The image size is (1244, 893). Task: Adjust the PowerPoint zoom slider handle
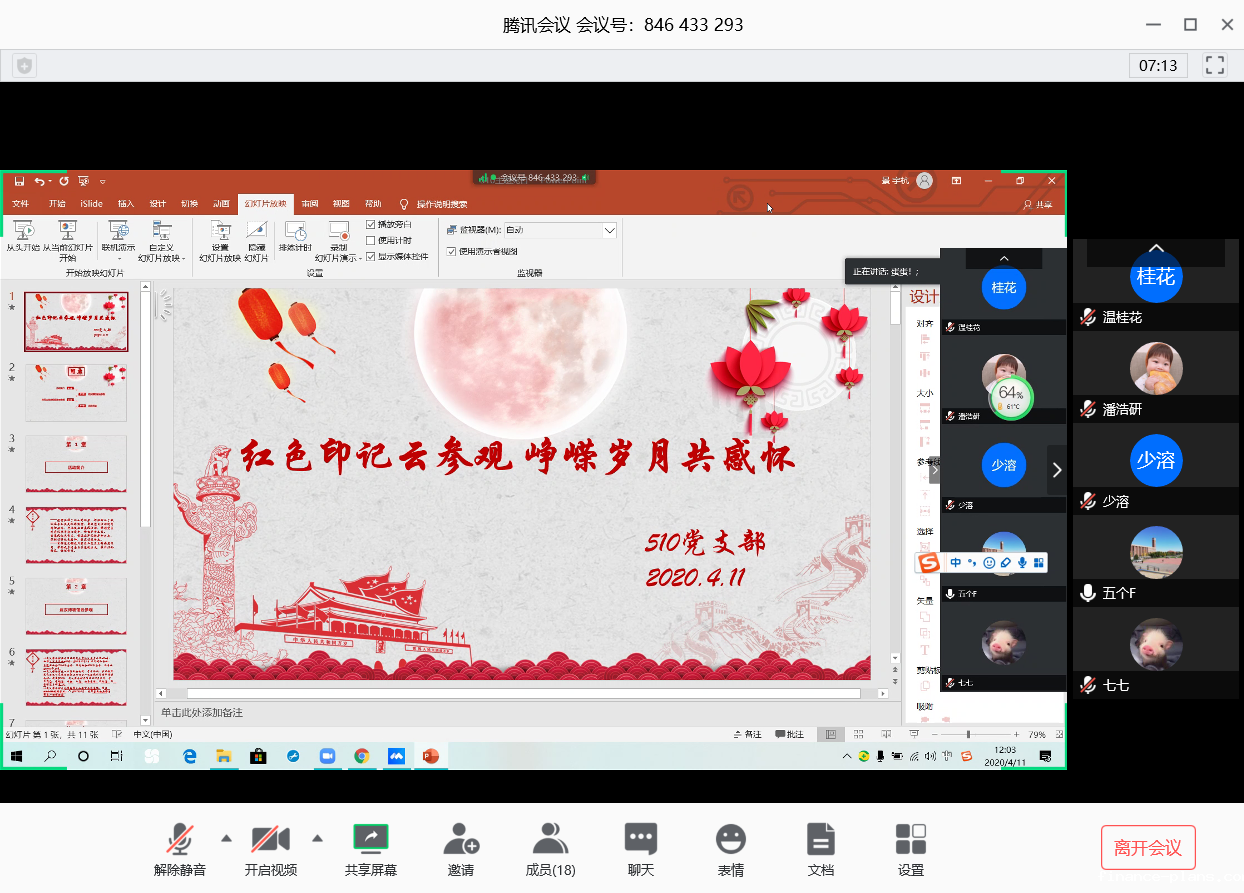click(968, 734)
